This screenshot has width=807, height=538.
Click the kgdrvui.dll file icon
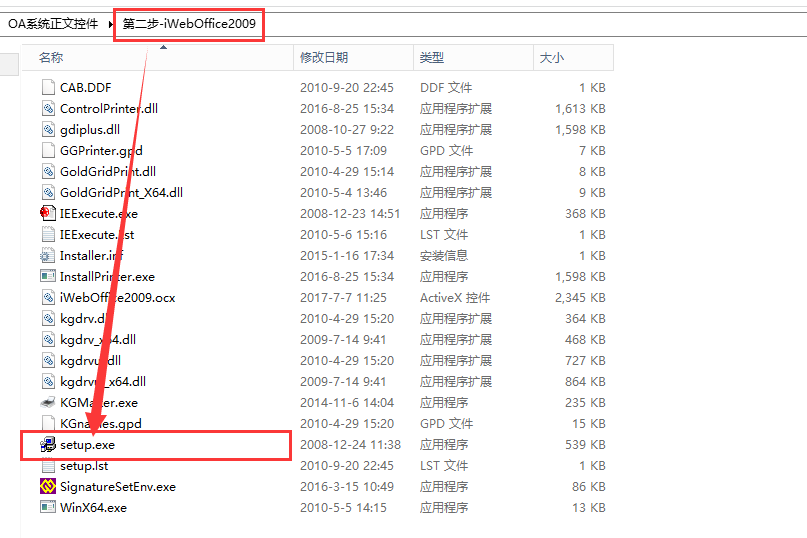(x=48, y=360)
